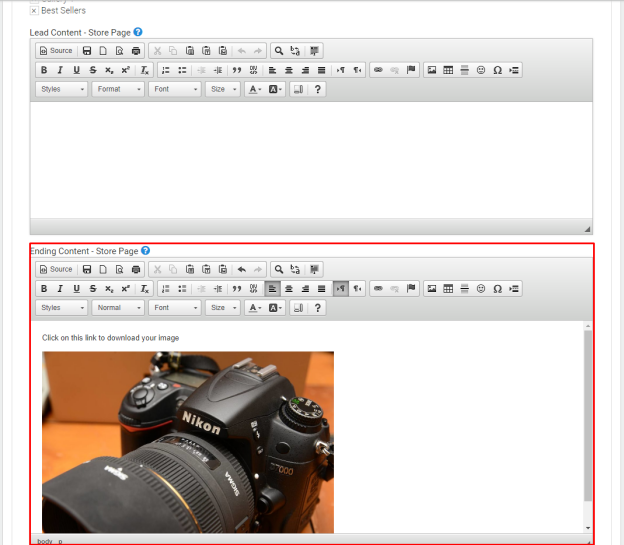
Task: Expand Font dropdown in Ending Content editor
Action: click(175, 308)
